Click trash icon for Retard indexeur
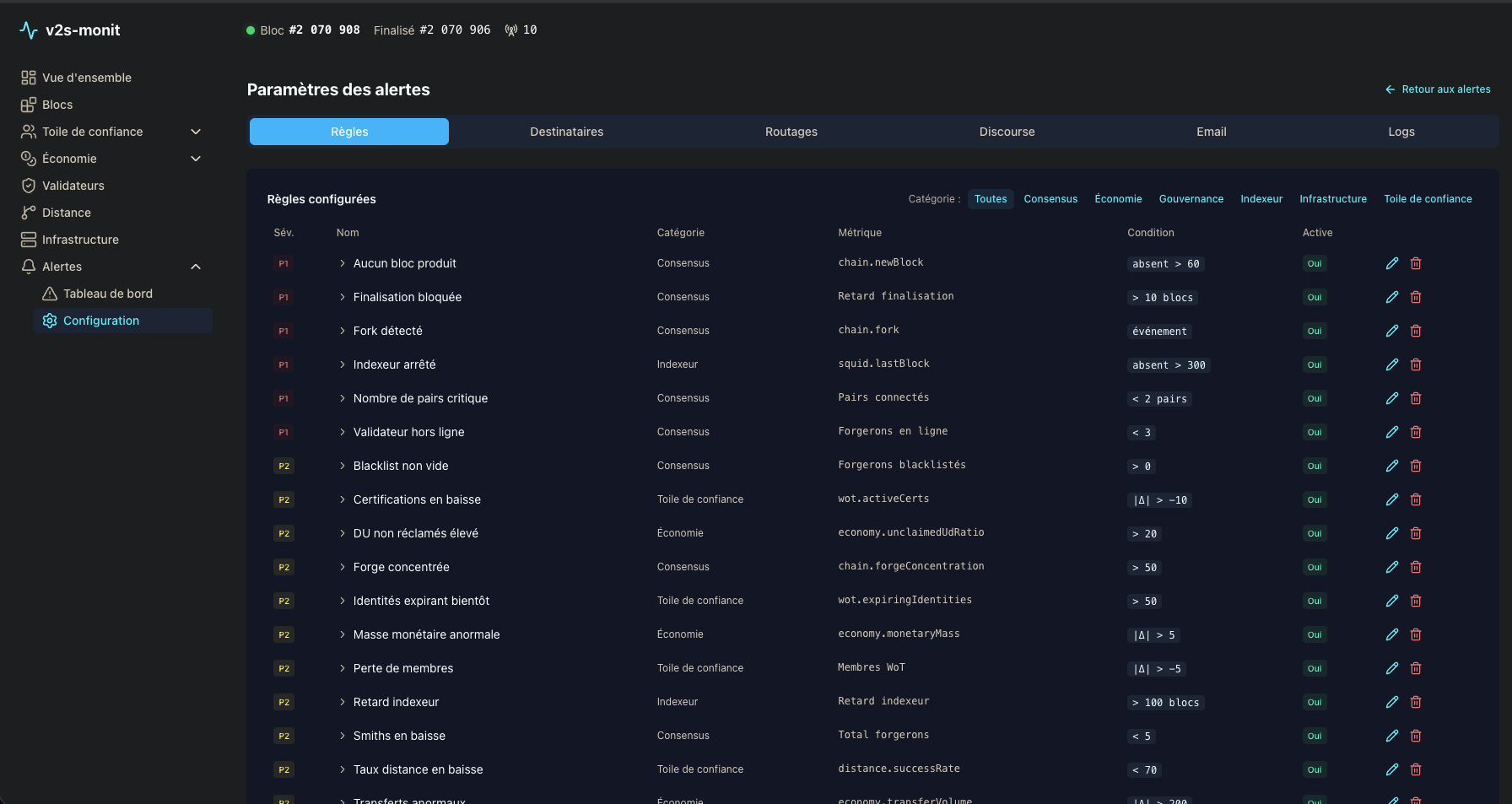The image size is (1512, 804). pyautogui.click(x=1416, y=702)
